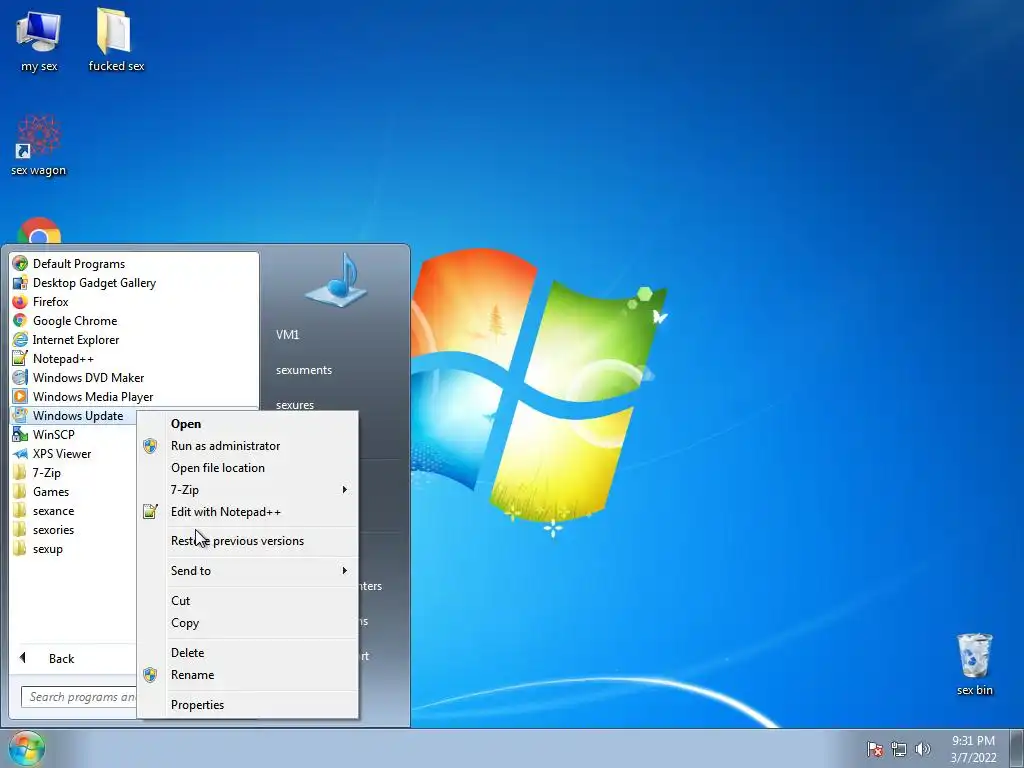Open the clock showing 9:31 PM
The image size is (1024, 768).
click(973, 749)
